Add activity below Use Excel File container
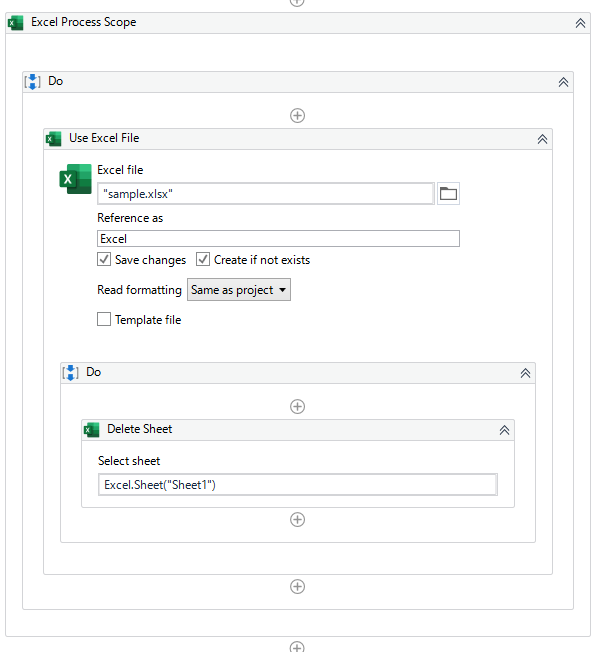This screenshot has width=603, height=652. tap(297, 587)
